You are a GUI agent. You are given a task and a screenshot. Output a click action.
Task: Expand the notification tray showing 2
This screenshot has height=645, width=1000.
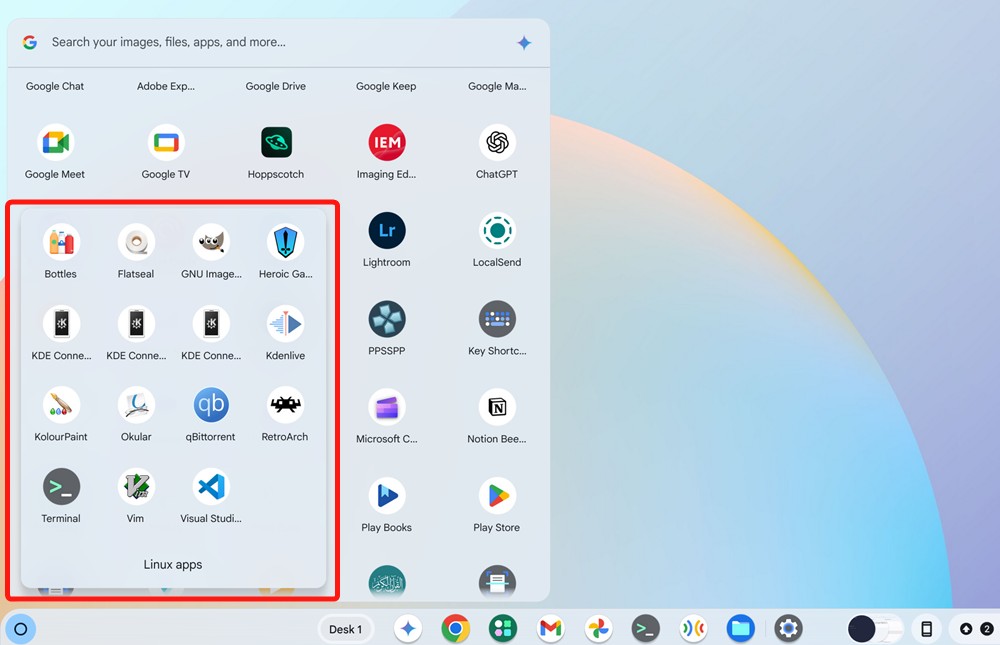click(x=976, y=629)
